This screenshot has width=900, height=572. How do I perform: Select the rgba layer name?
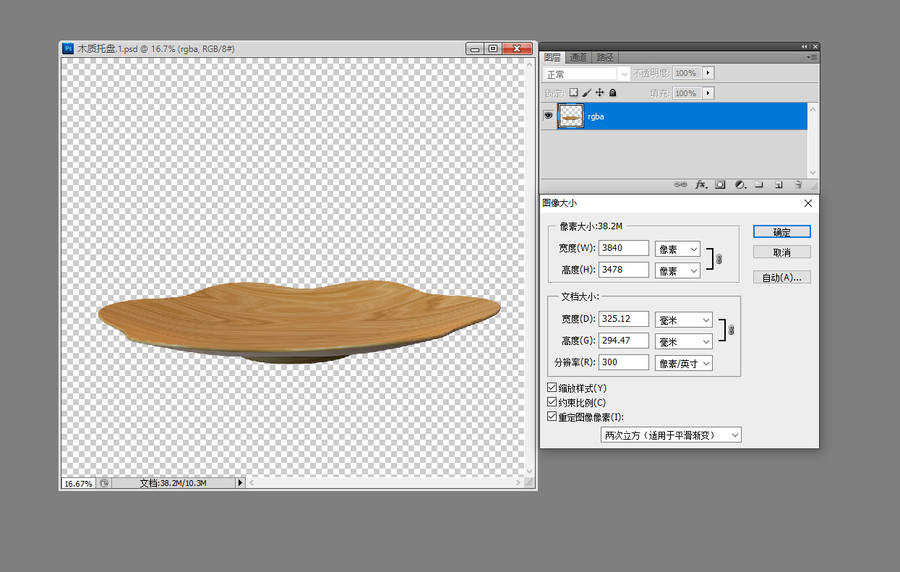[596, 116]
